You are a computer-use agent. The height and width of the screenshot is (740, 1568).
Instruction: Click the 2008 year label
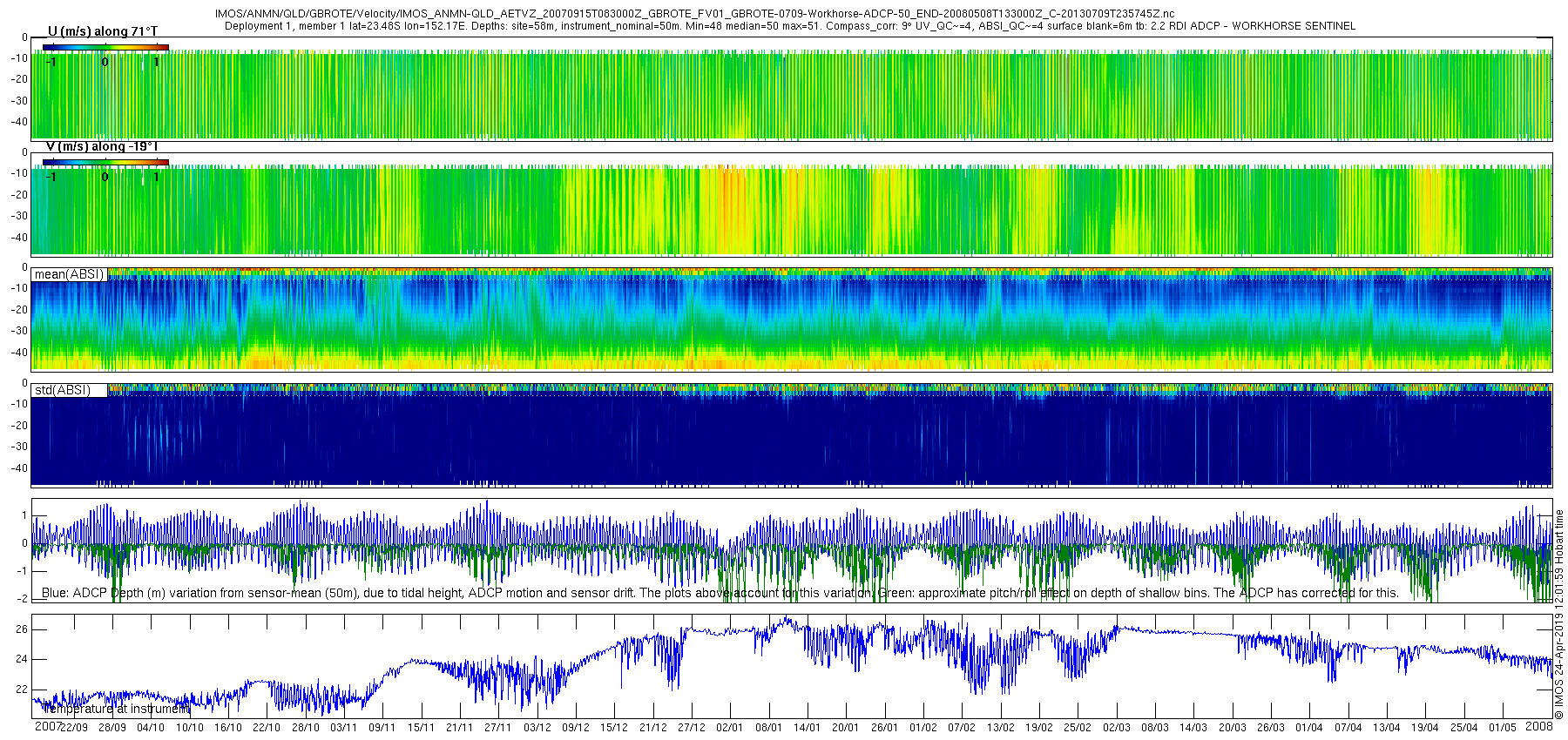tap(1539, 726)
